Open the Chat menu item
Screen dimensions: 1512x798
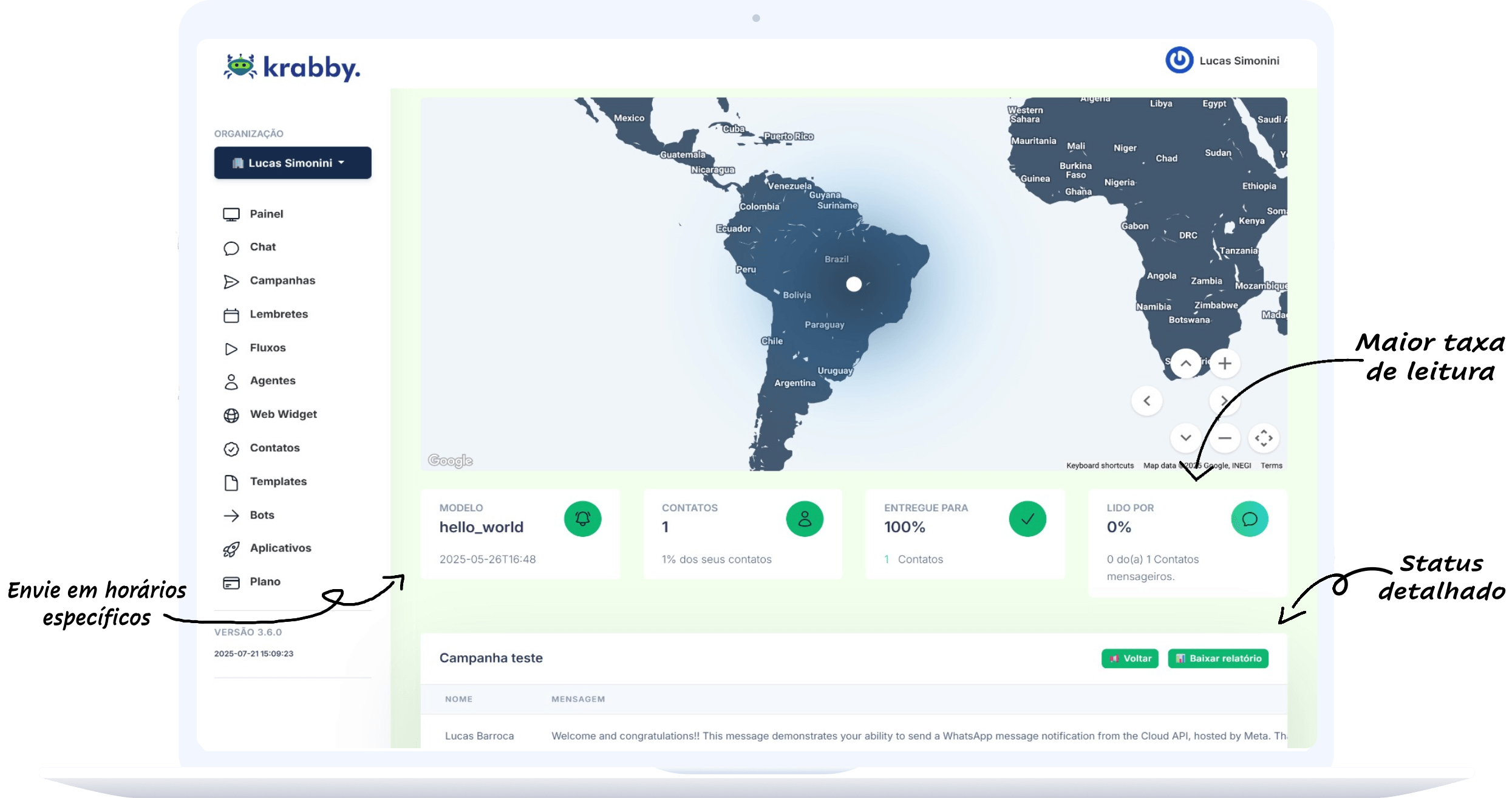263,247
